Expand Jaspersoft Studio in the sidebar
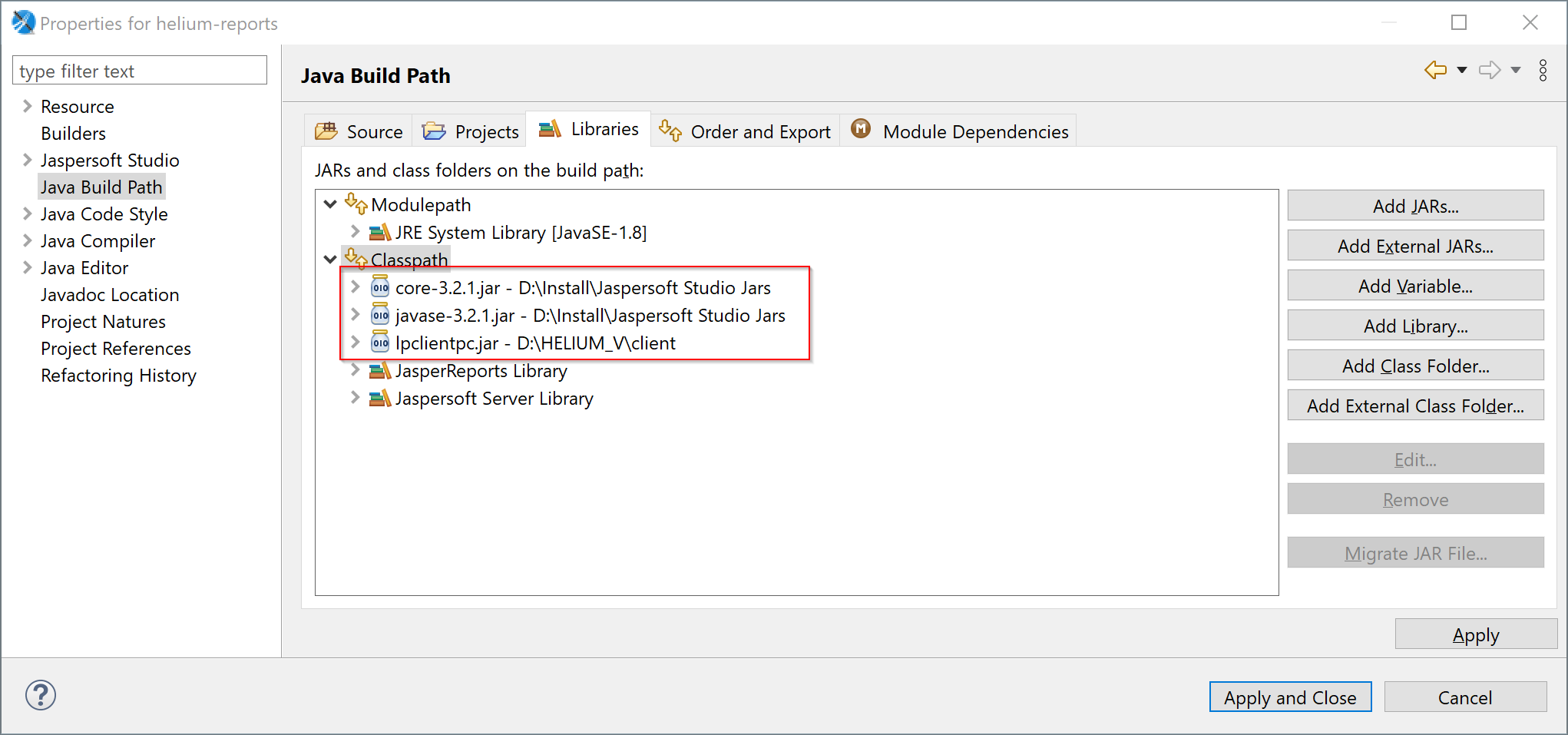 (x=28, y=160)
